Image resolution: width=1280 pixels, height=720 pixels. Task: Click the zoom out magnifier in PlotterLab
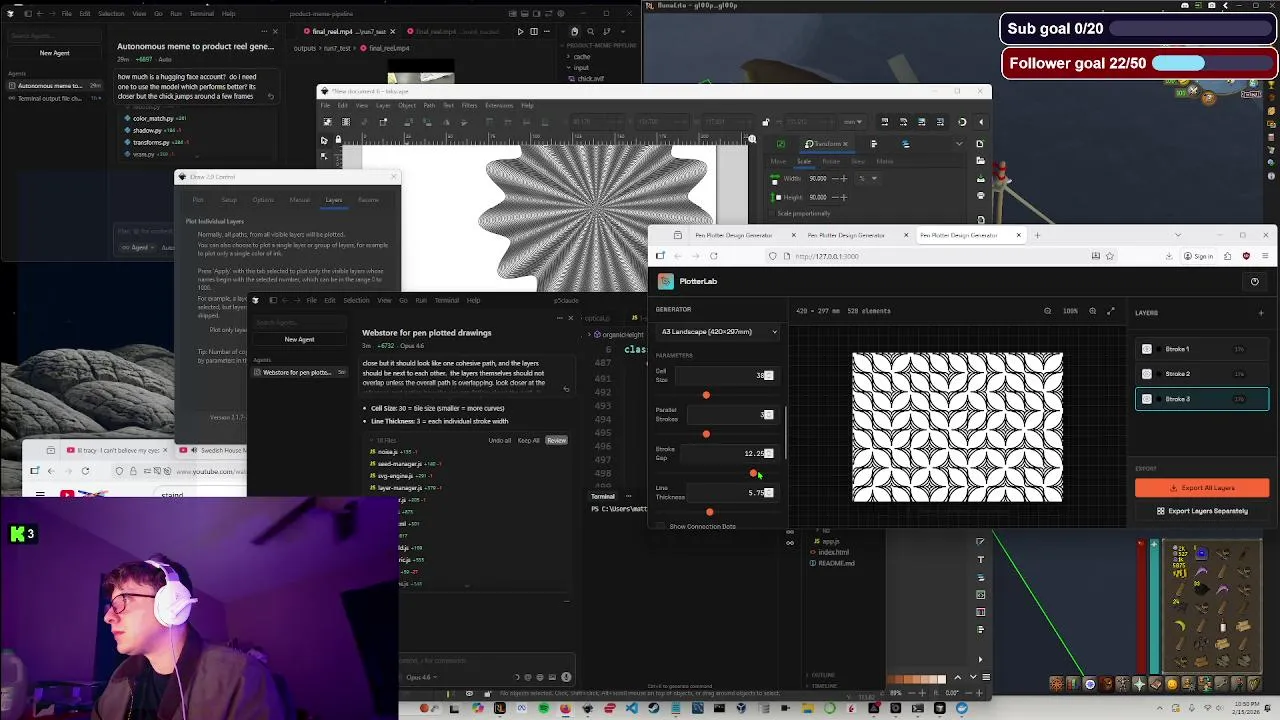click(x=1047, y=311)
